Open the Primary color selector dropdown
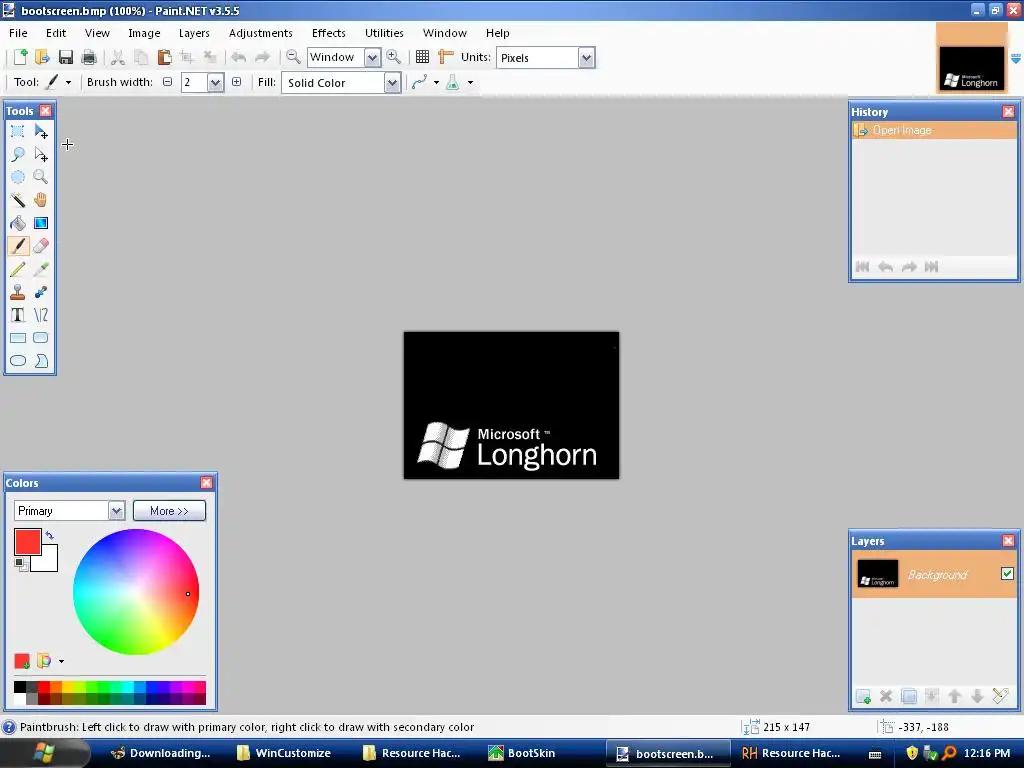The height and width of the screenshot is (768, 1024). coord(116,511)
